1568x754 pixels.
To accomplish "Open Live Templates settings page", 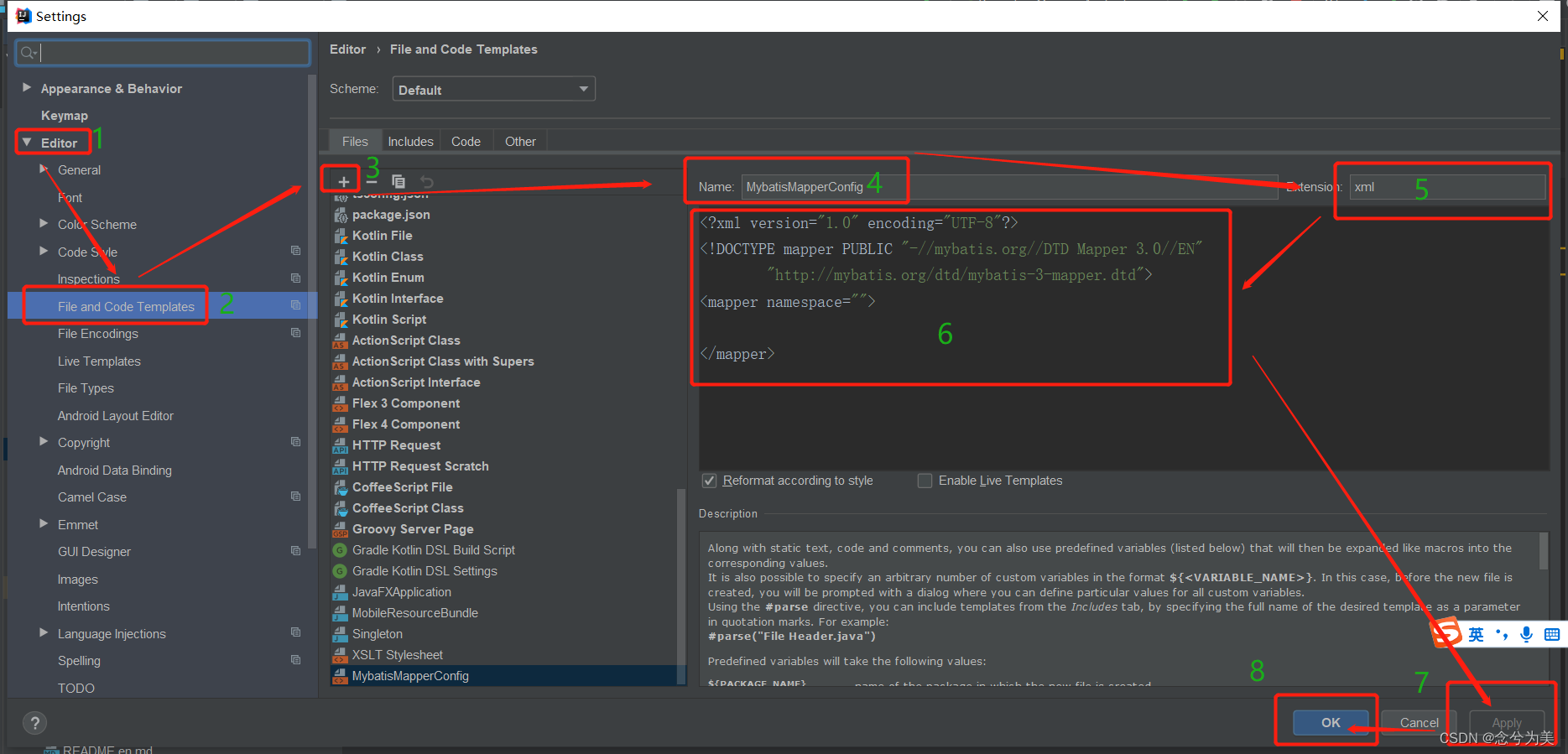I will pos(99,361).
